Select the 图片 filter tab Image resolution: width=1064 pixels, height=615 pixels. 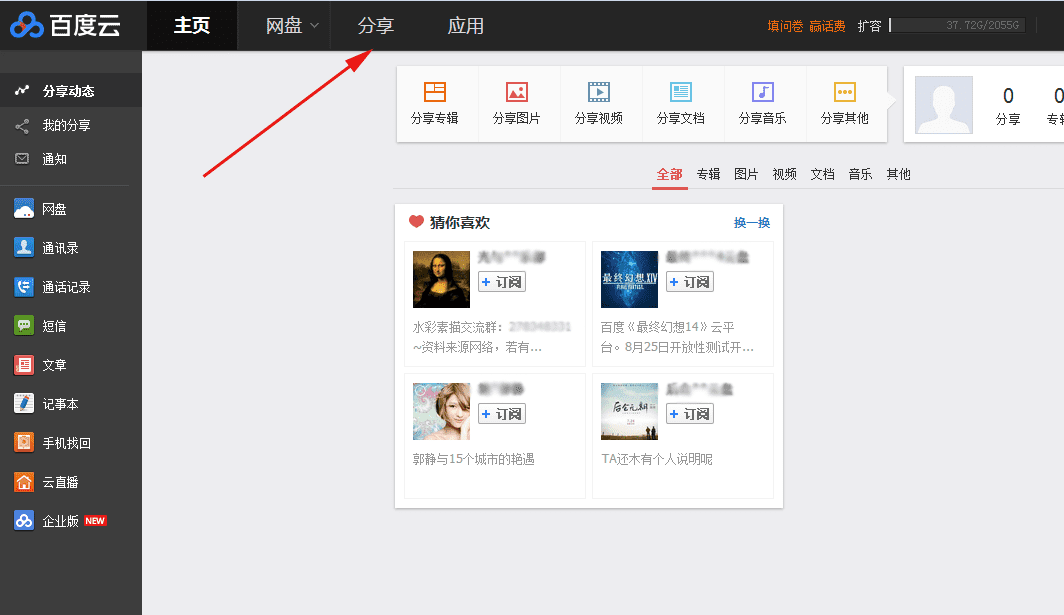click(x=746, y=174)
